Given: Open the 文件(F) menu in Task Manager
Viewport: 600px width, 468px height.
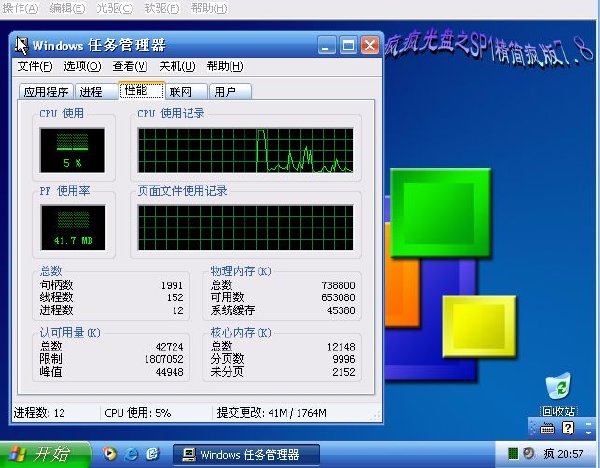Looking at the screenshot, I should (34, 67).
